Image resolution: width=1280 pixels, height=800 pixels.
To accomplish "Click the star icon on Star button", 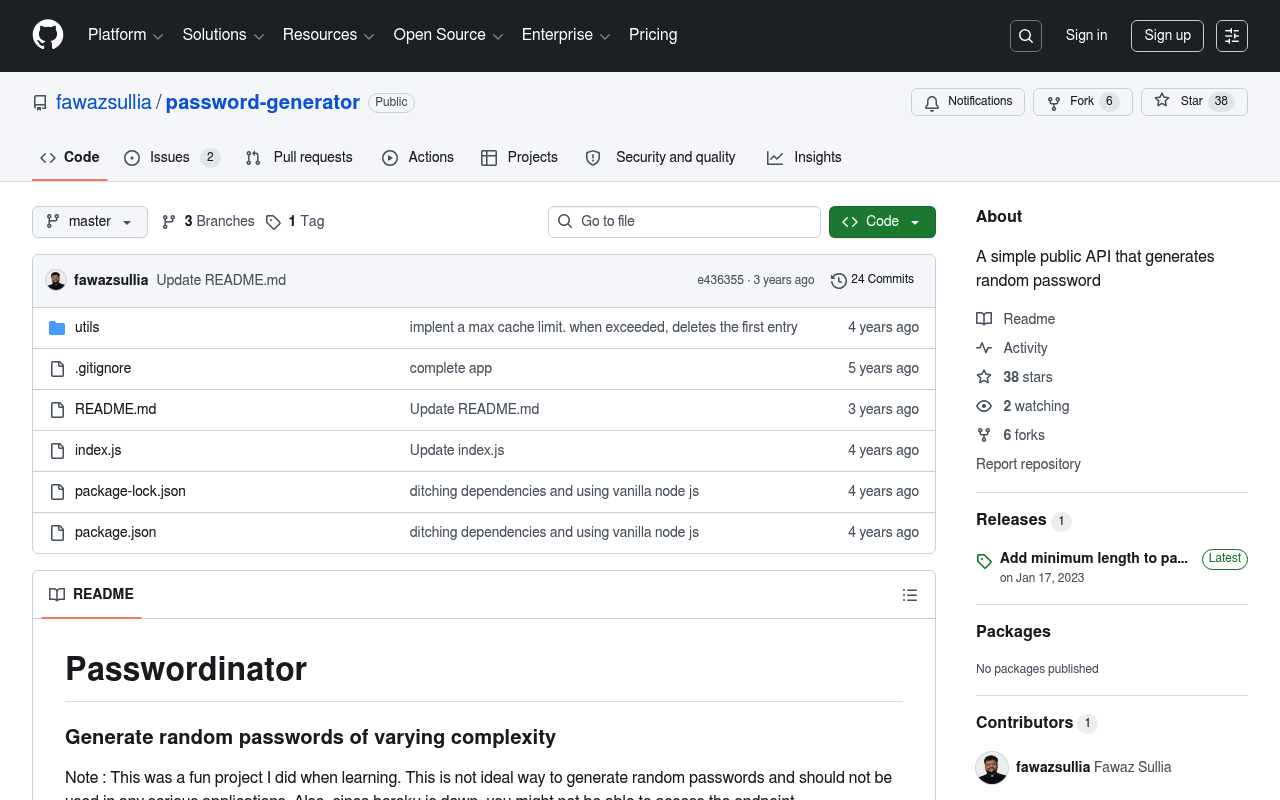I will (1162, 101).
